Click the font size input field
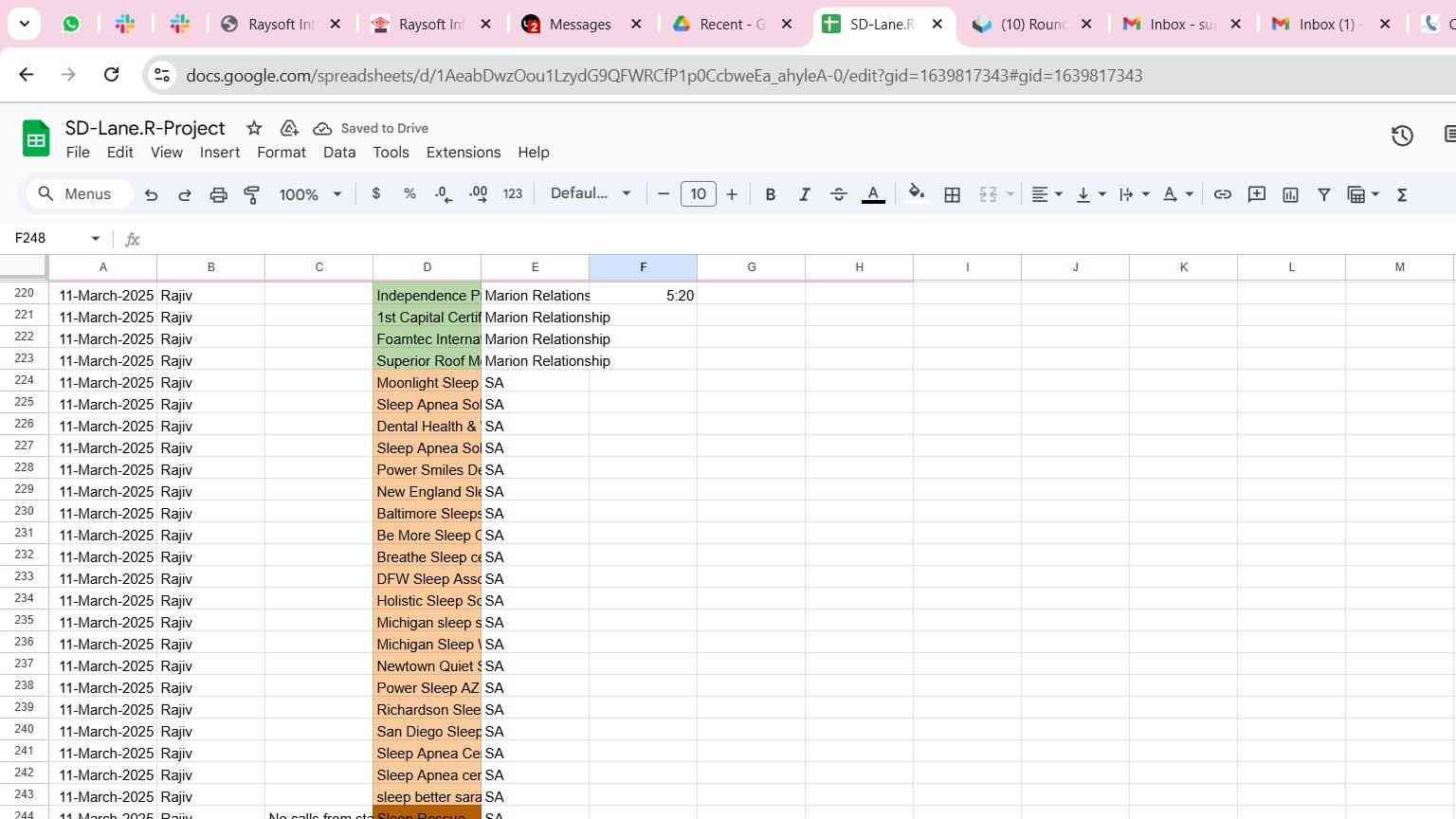Image resolution: width=1456 pixels, height=819 pixels. tap(699, 194)
